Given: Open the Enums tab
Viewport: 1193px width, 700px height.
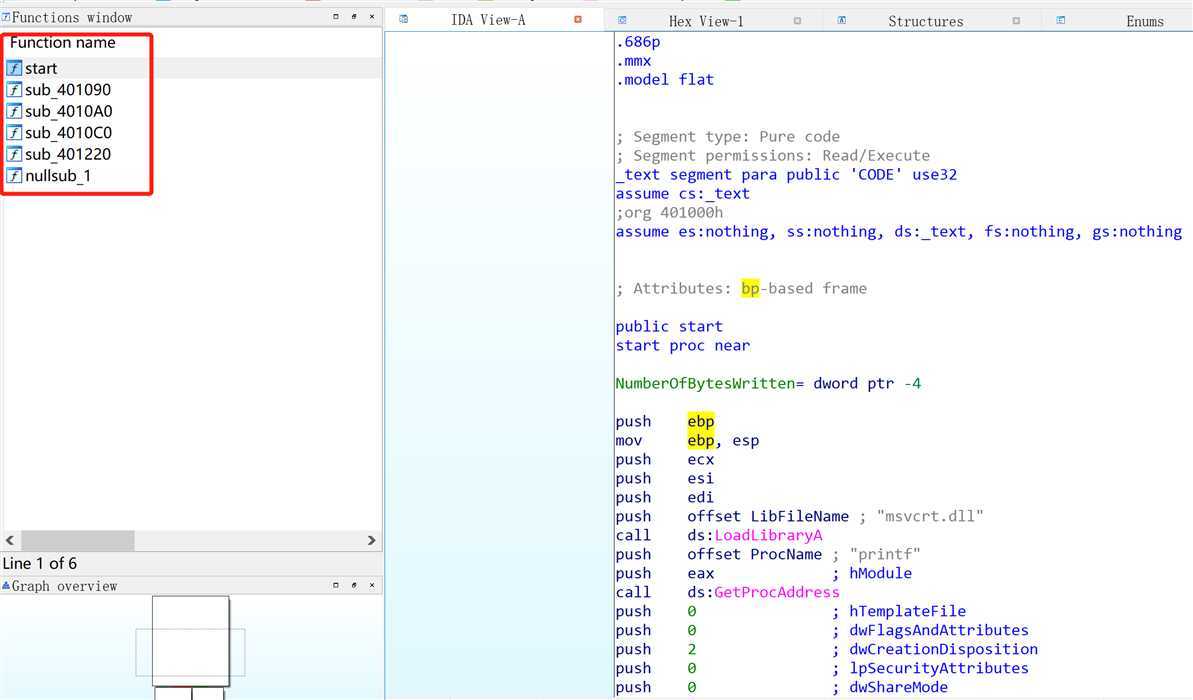Looking at the screenshot, I should [1145, 21].
